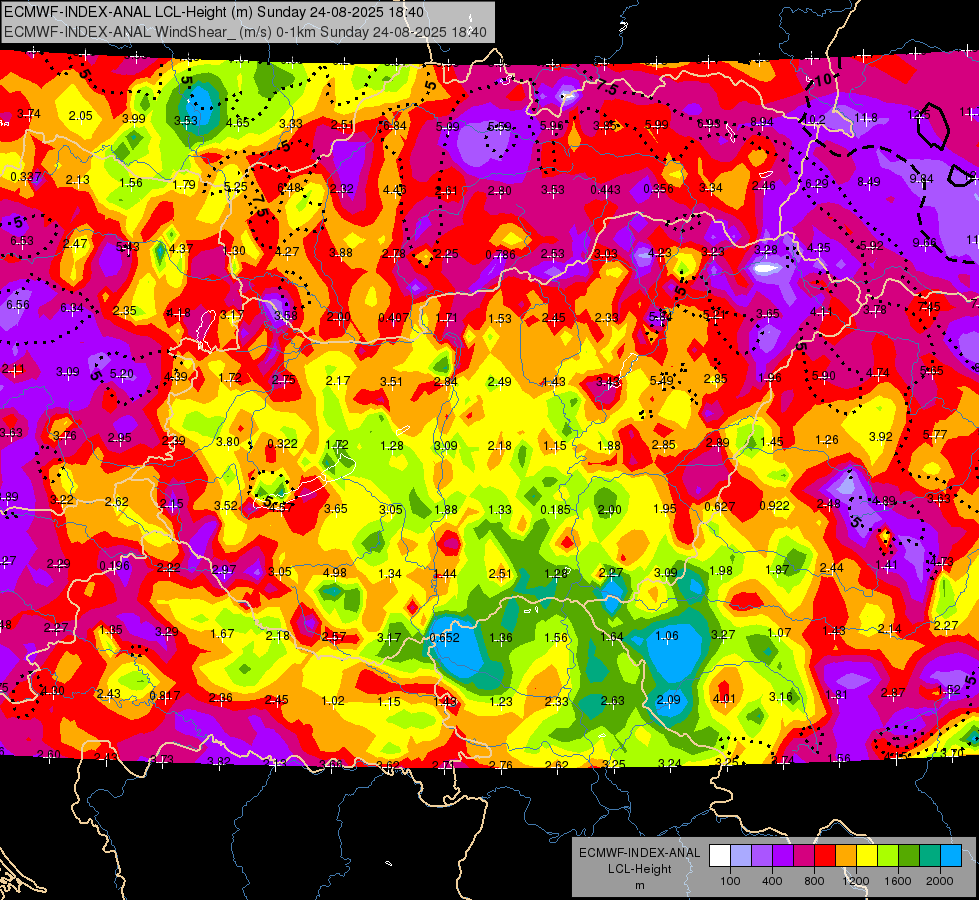This screenshot has height=900, width=979.
Task: Click the wind shear value 6.48
Action: coord(289,188)
